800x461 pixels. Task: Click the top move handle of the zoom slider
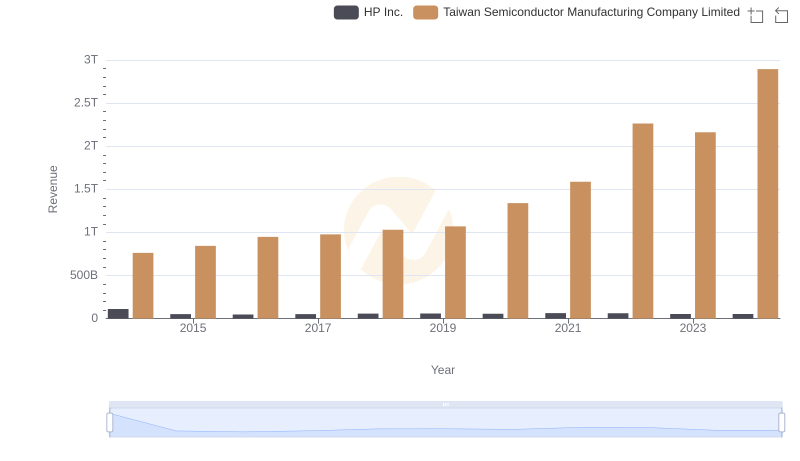(x=445, y=404)
